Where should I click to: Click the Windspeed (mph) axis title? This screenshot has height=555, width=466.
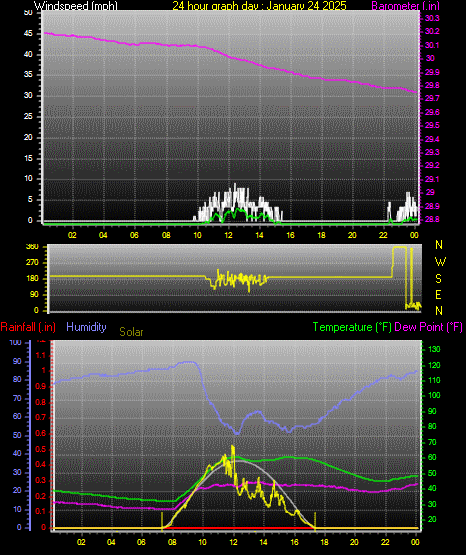coord(76,6)
